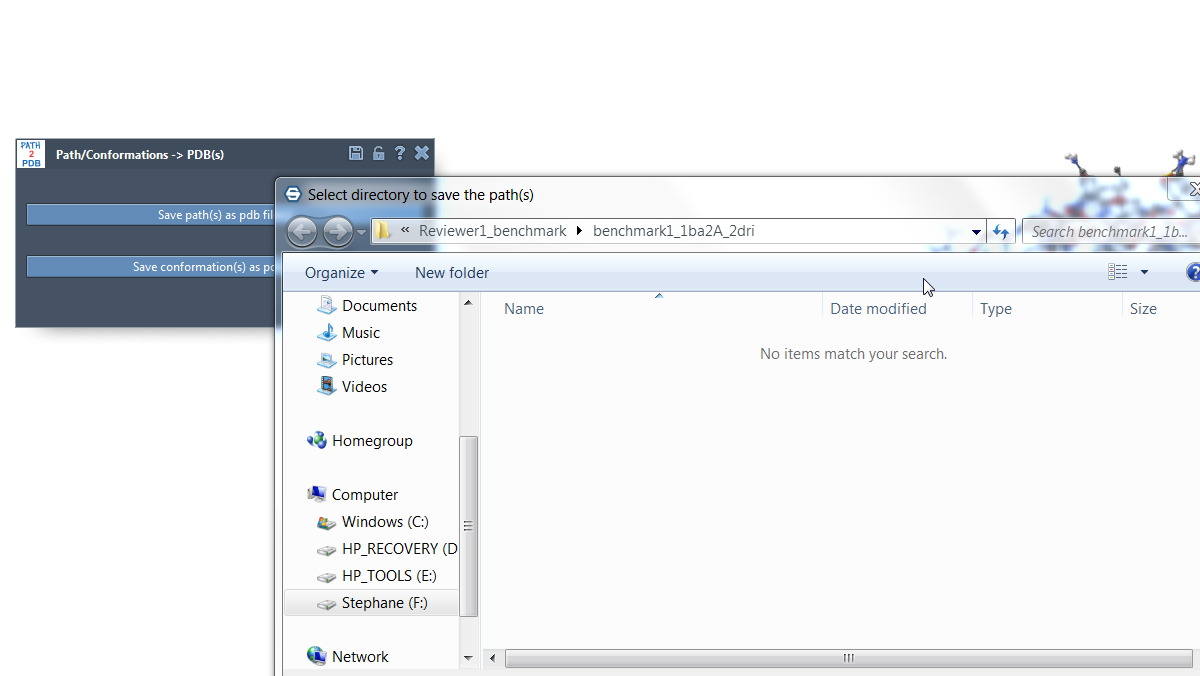Click the file list scroll left arrow
This screenshot has width=1200, height=676.
coord(493,658)
